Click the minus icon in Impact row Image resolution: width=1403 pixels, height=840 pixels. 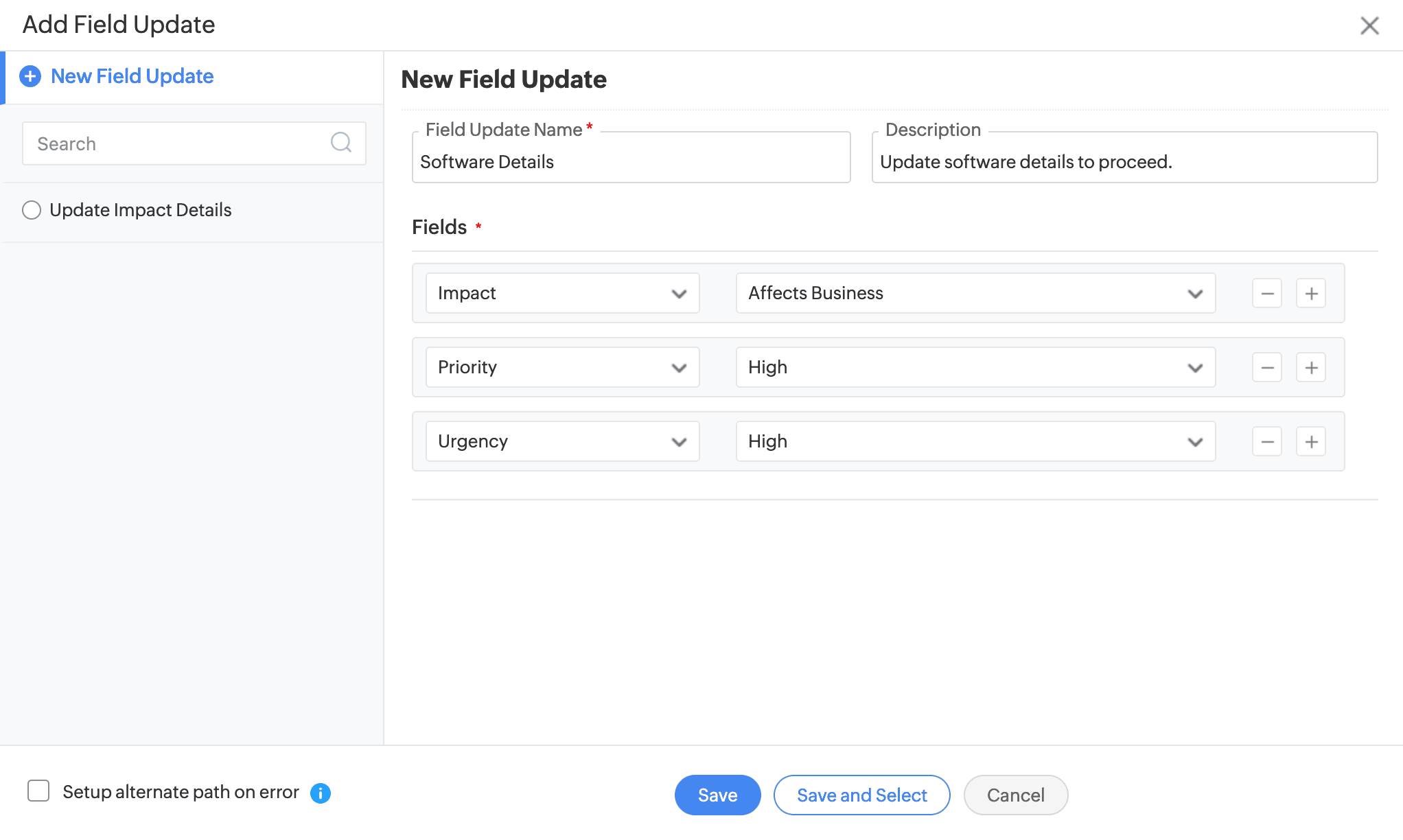point(1266,294)
